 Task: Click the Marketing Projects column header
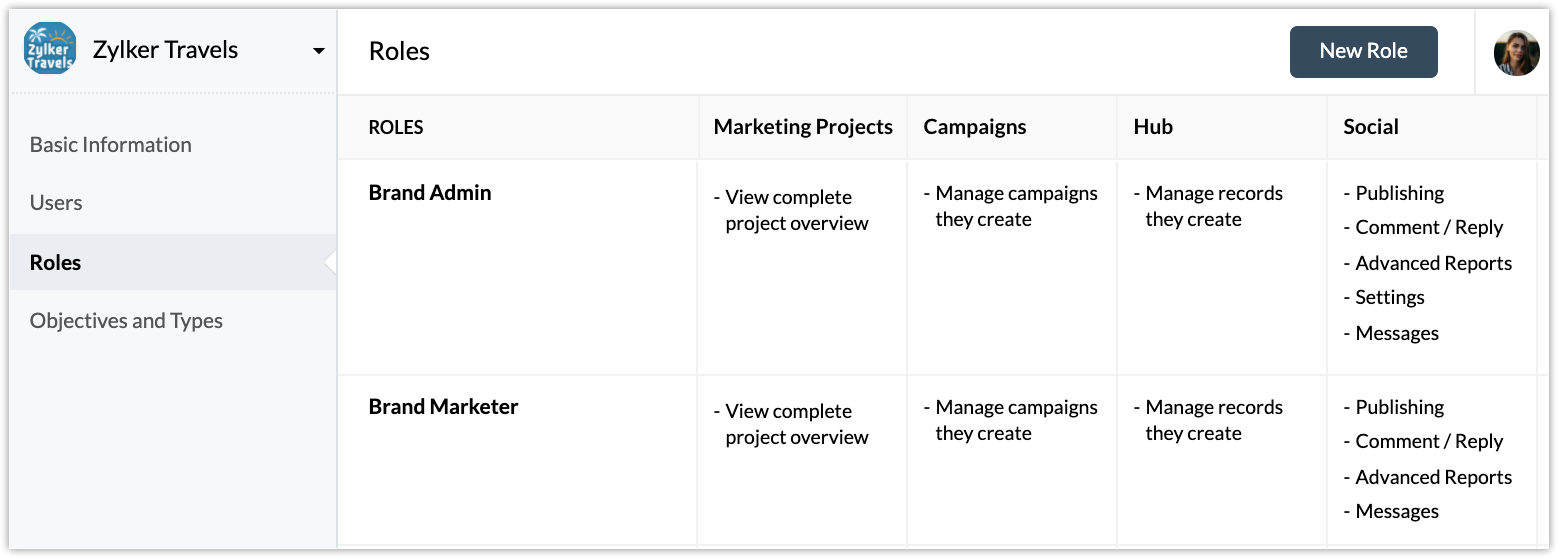(x=803, y=127)
